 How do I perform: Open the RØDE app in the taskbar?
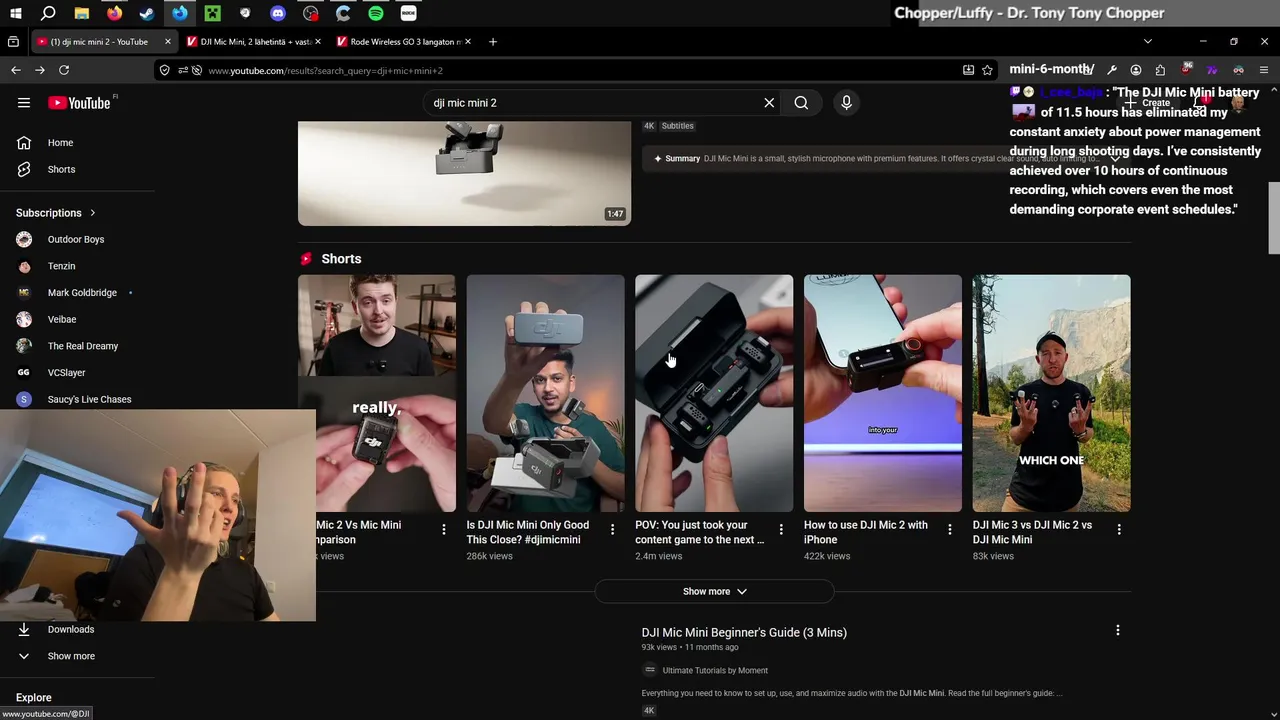408,14
